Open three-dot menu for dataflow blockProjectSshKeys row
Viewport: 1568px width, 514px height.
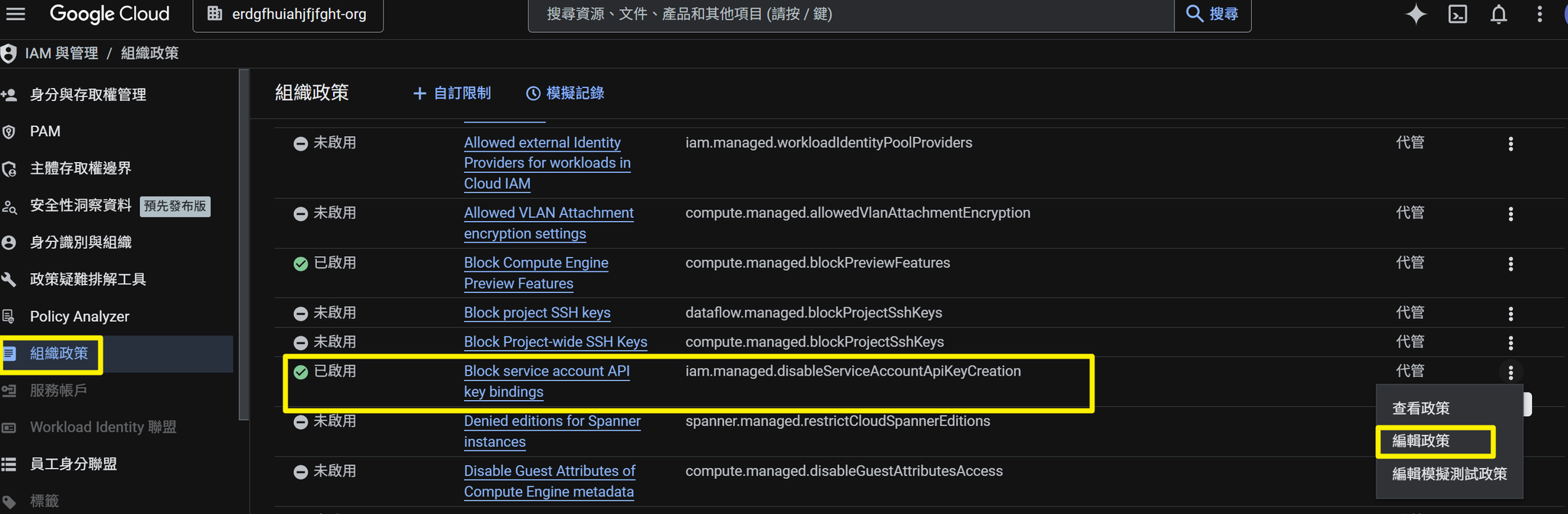[1511, 314]
